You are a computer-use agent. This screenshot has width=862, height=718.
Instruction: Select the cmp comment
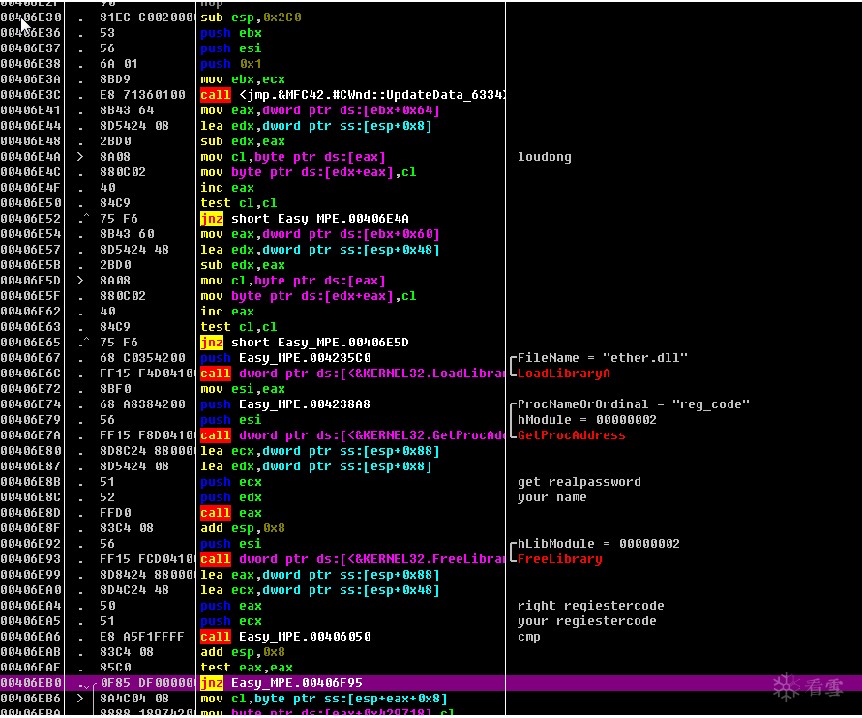coord(529,637)
